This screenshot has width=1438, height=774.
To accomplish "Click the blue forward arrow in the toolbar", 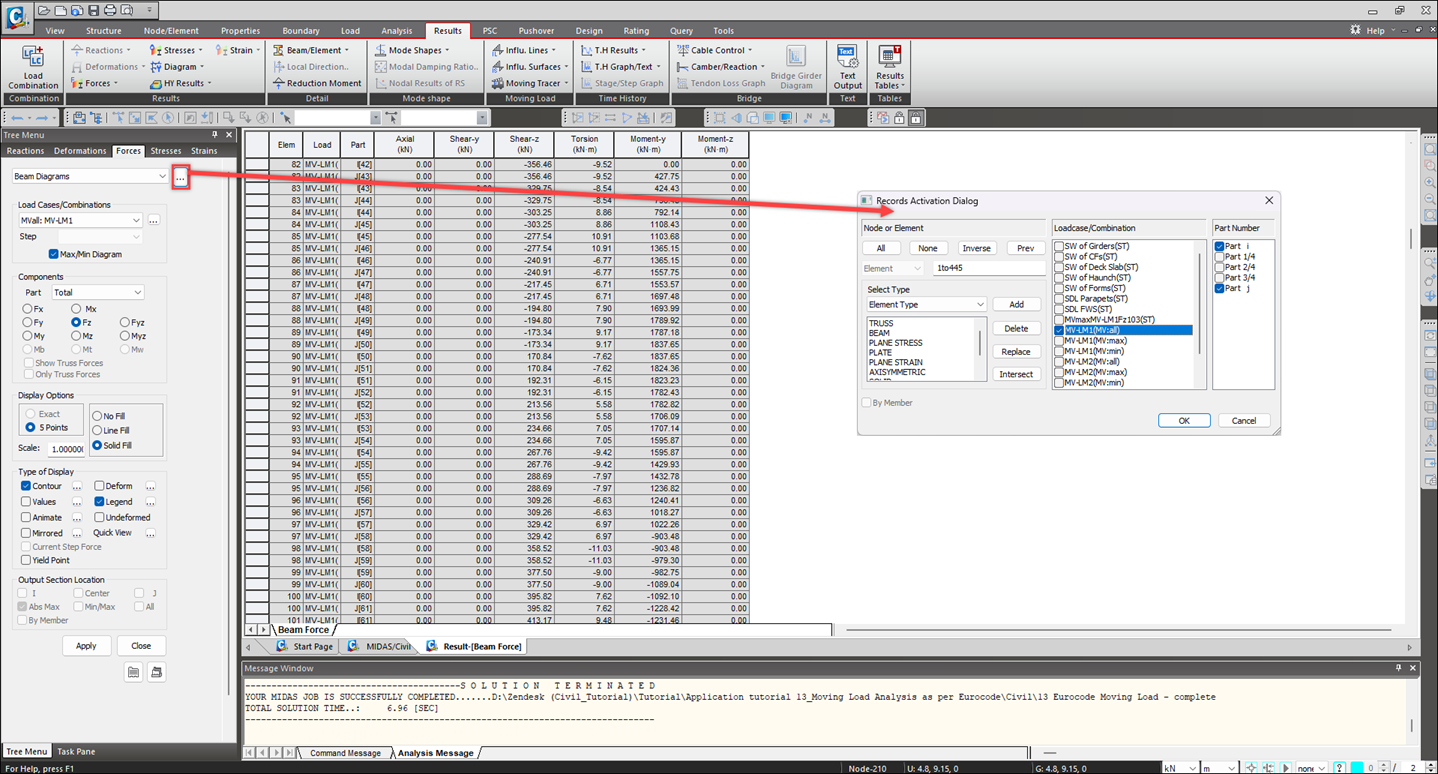I will (x=43, y=118).
